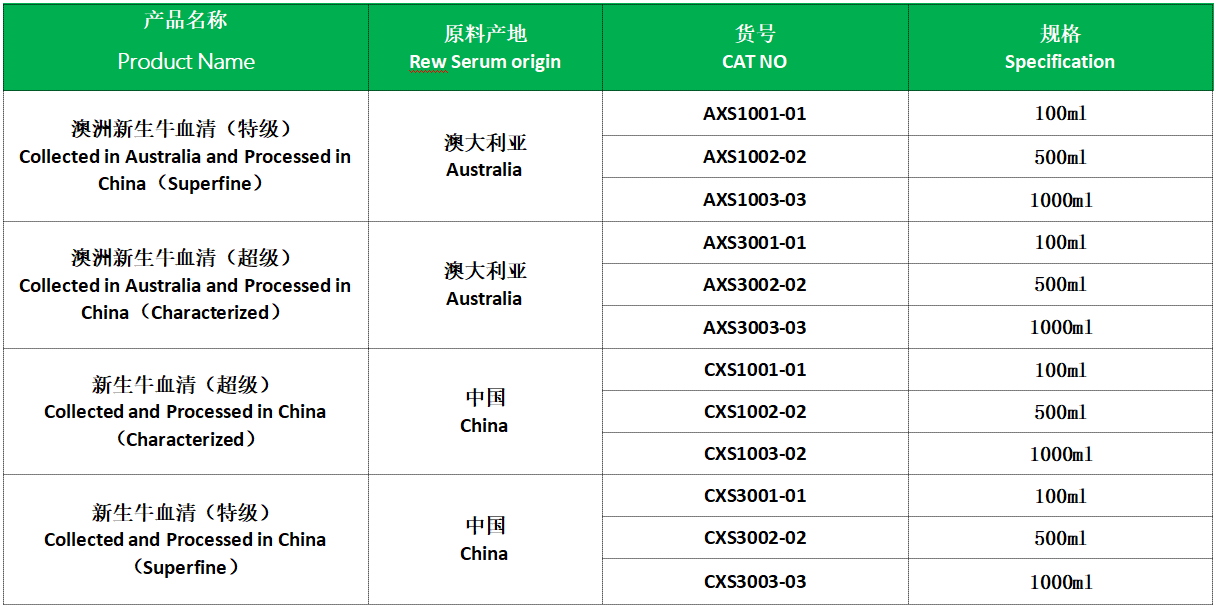Click catalog number AXS3002-02
1216x607 pixels.
point(755,285)
